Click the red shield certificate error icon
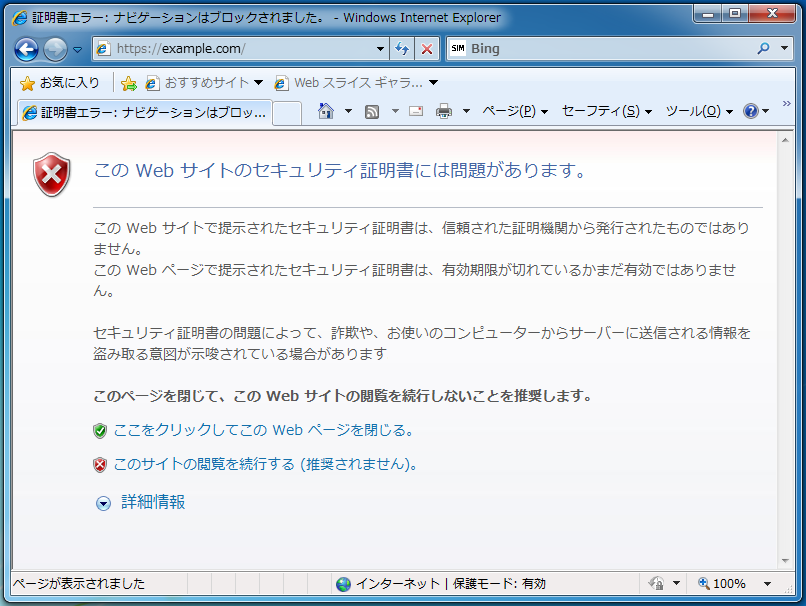Image resolution: width=806 pixels, height=606 pixels. 52,175
